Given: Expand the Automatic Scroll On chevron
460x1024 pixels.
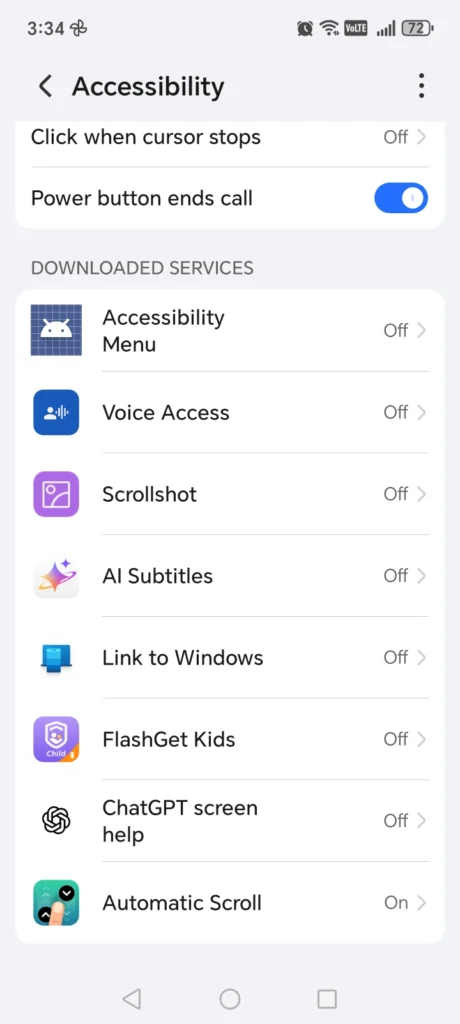Looking at the screenshot, I should coord(421,903).
